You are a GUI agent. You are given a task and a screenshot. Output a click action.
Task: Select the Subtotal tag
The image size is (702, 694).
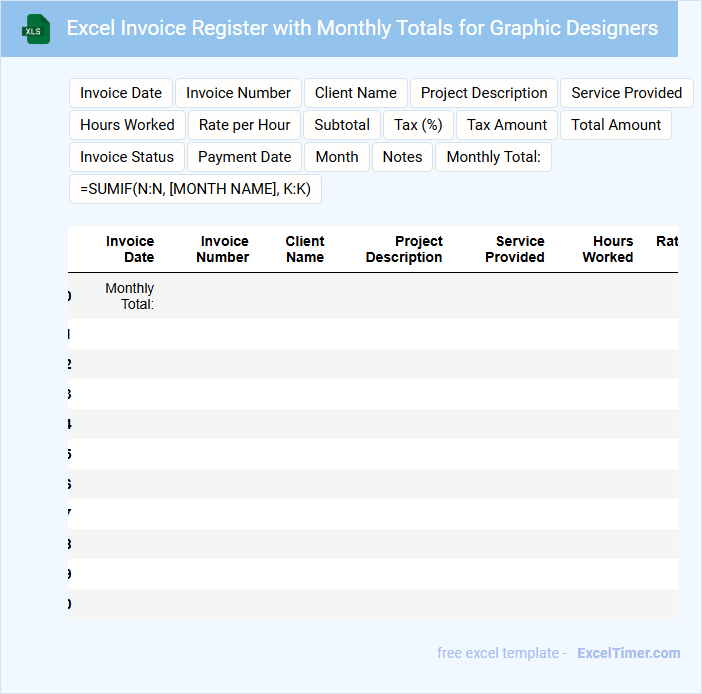click(x=342, y=125)
